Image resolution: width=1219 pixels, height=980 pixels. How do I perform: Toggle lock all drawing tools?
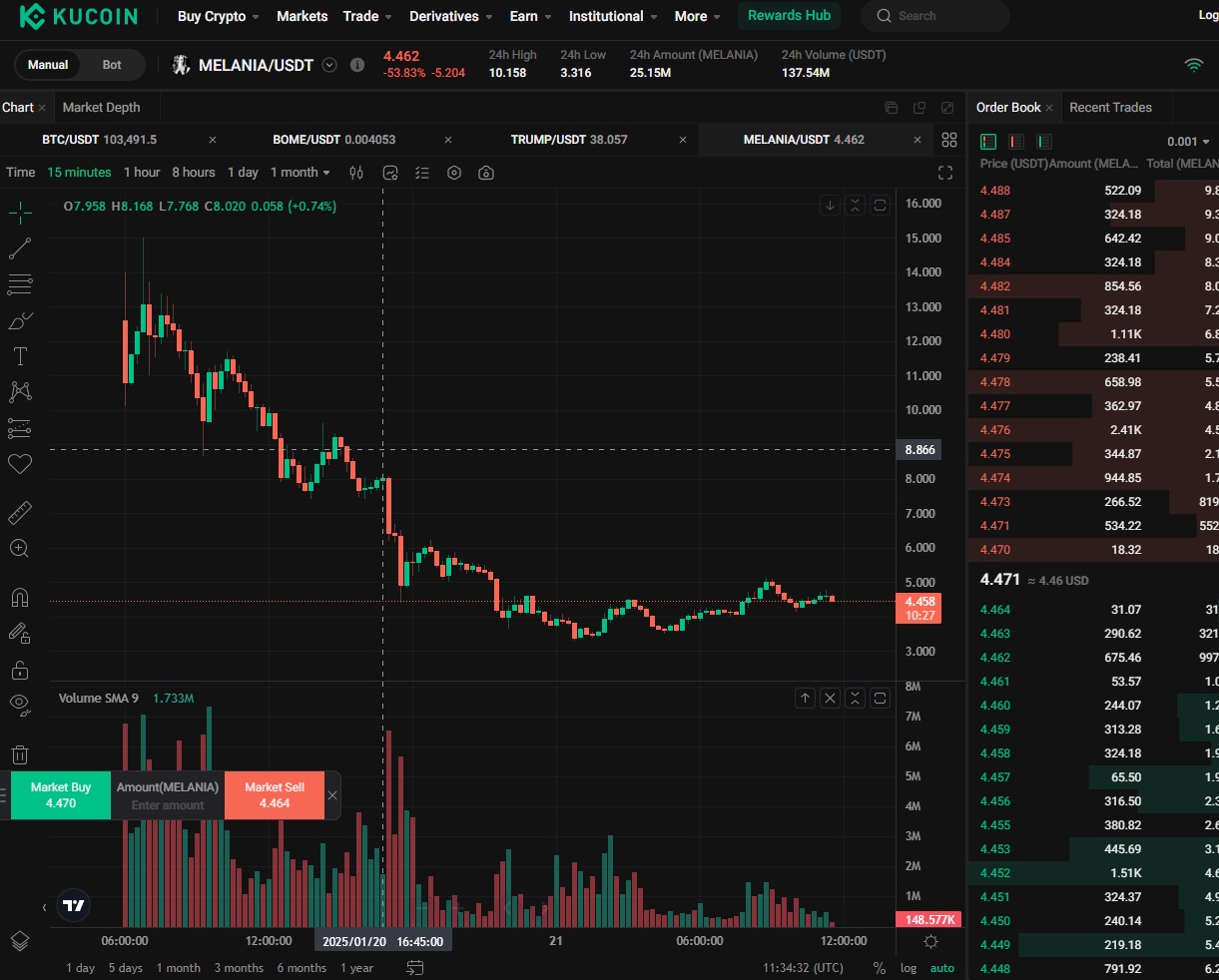[20, 669]
